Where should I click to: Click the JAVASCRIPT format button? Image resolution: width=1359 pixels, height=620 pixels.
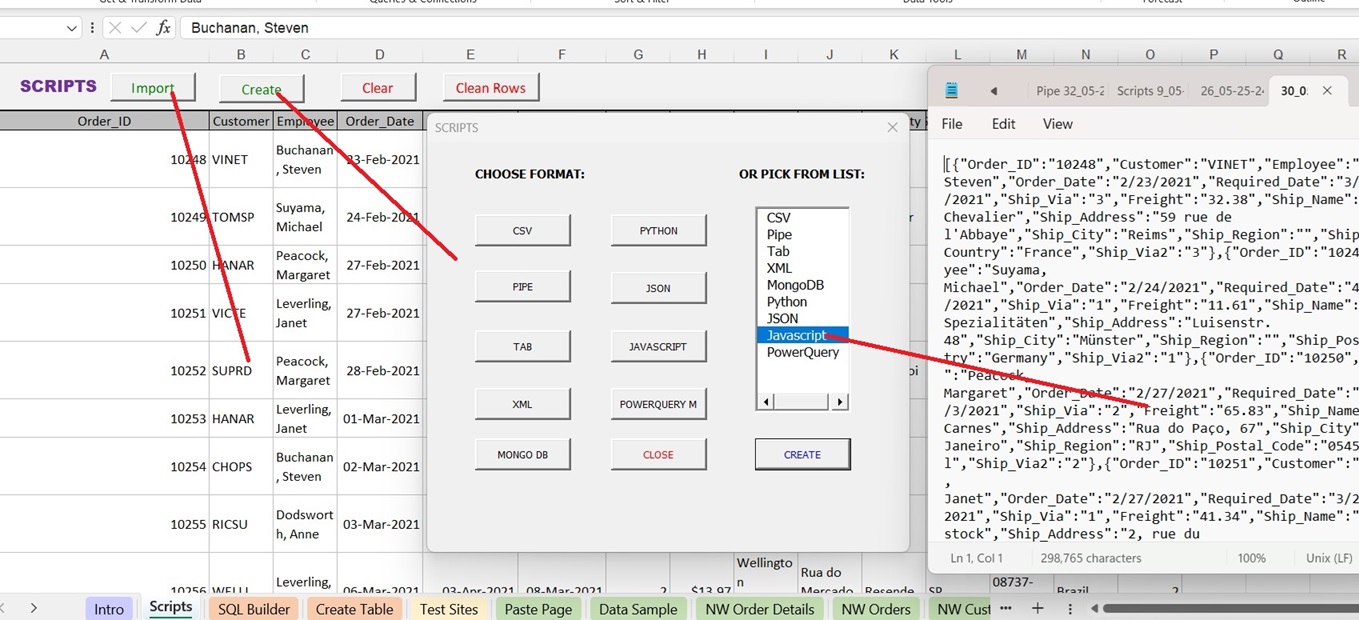(658, 347)
